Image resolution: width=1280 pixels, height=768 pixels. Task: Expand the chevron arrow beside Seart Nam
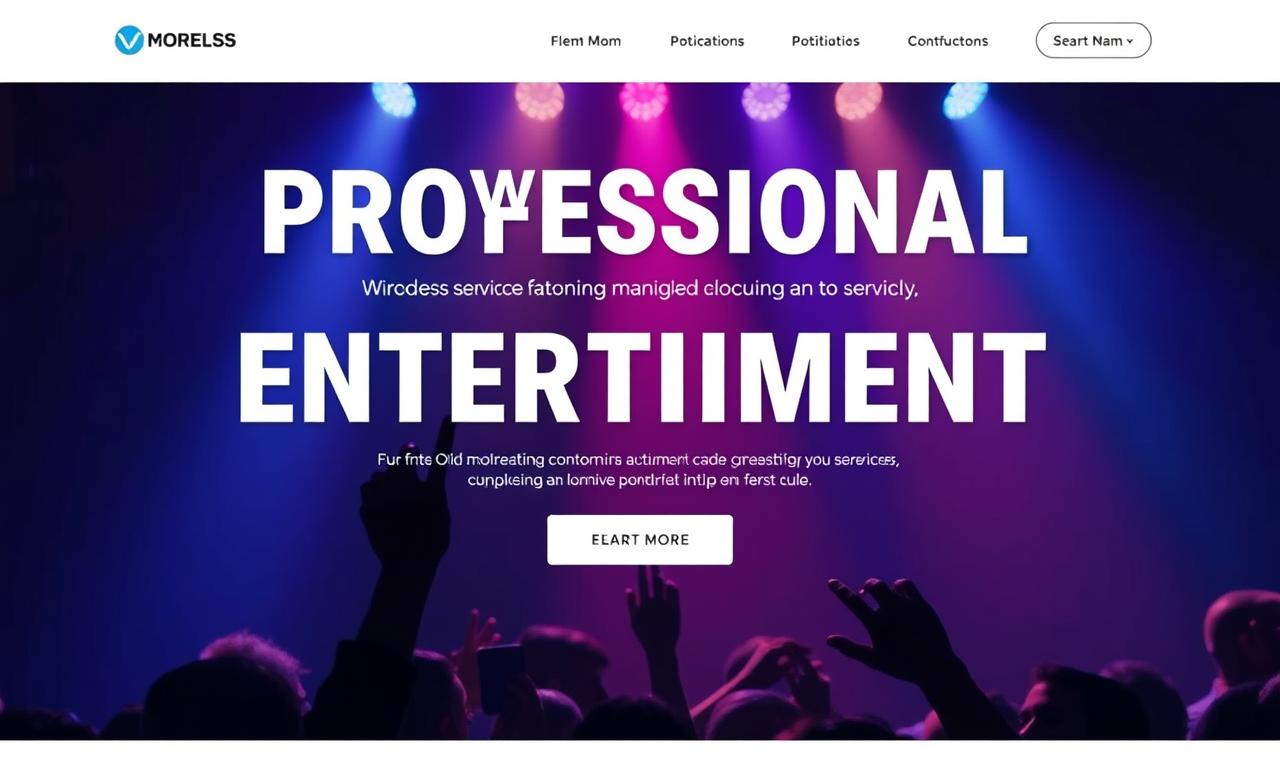pos(1130,42)
